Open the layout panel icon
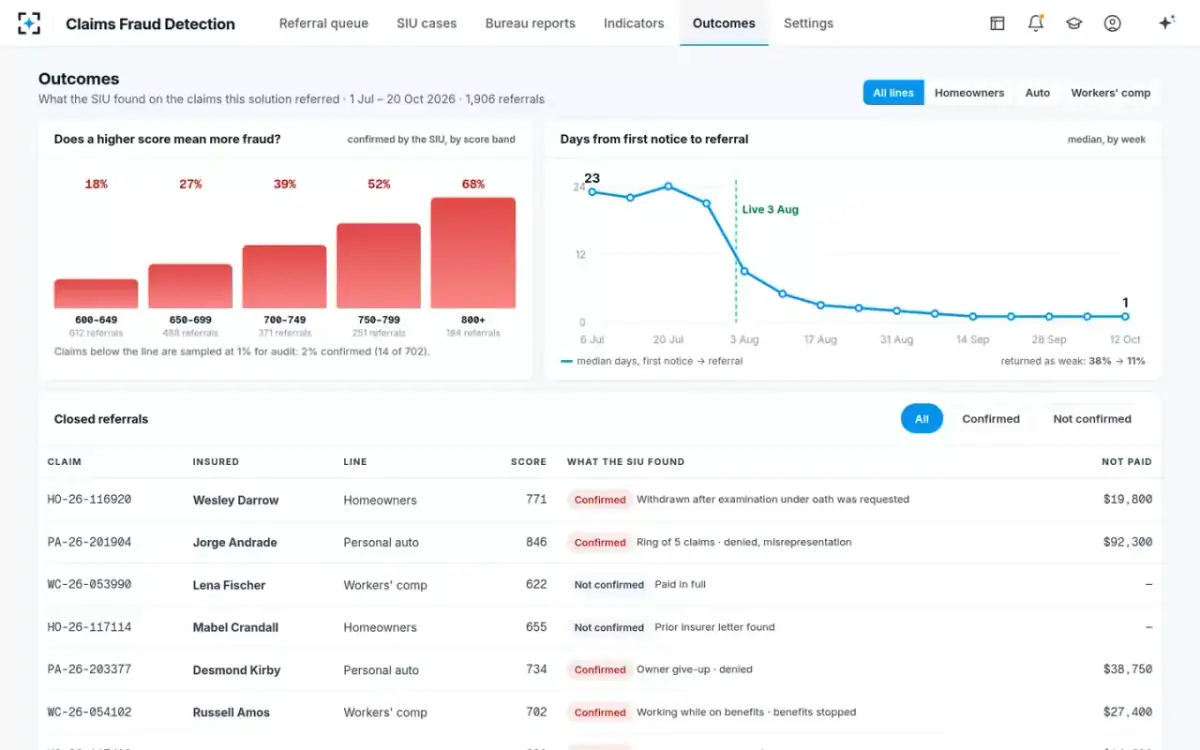The width and height of the screenshot is (1200, 750). 997,23
